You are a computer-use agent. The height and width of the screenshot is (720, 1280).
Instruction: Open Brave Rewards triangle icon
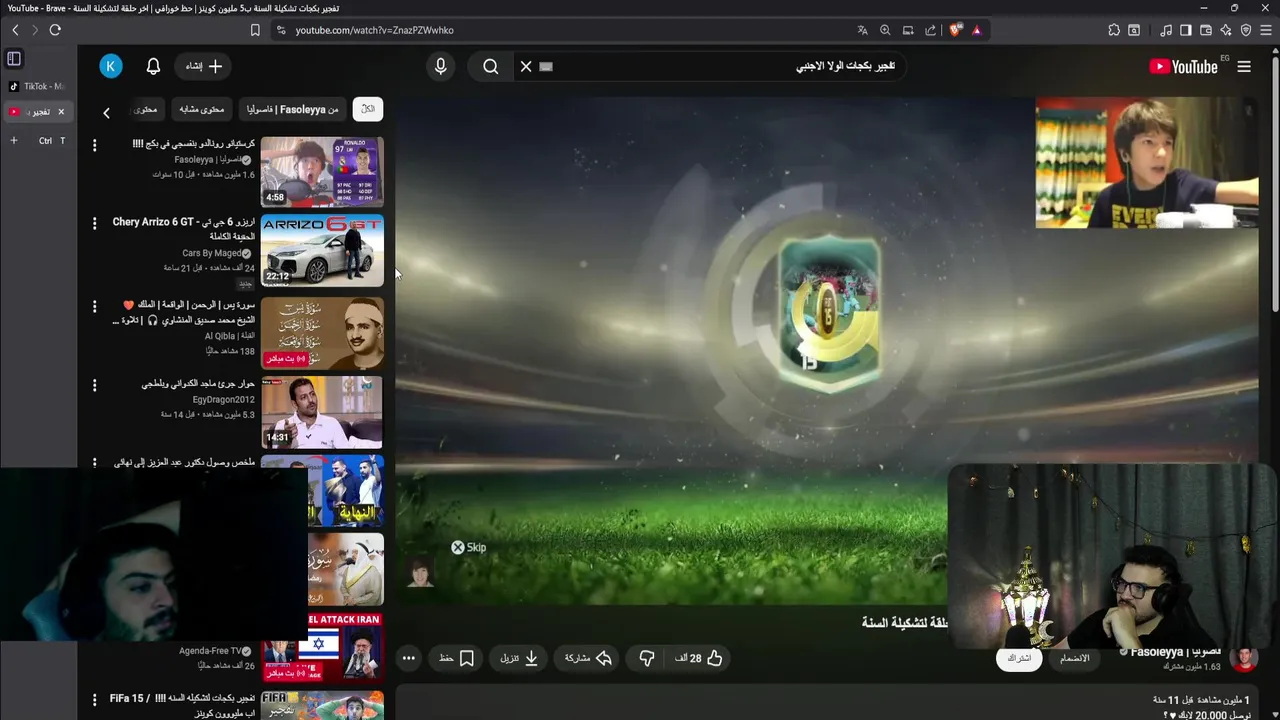coord(977,30)
